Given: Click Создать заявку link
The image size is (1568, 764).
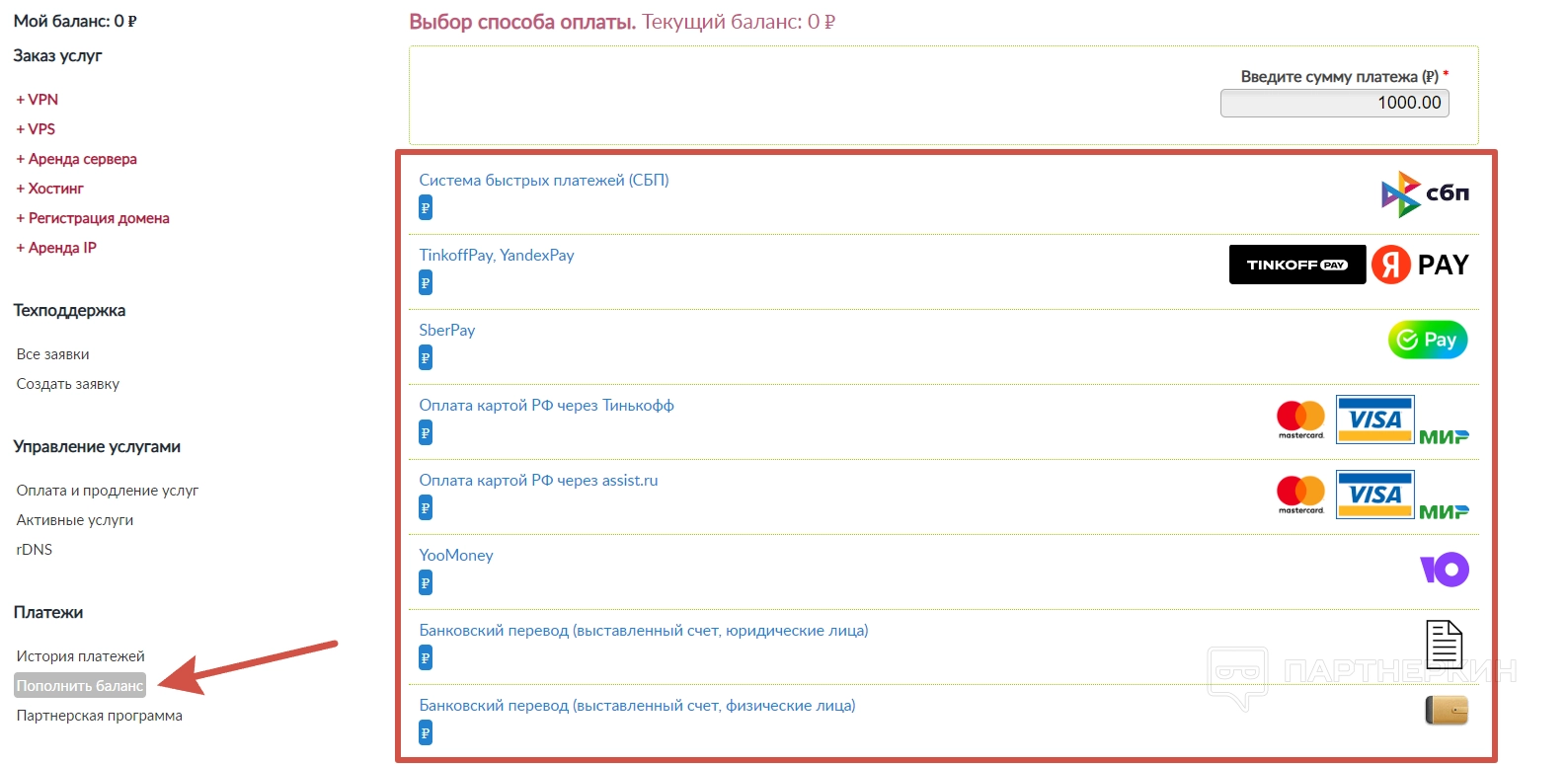Looking at the screenshot, I should (68, 384).
